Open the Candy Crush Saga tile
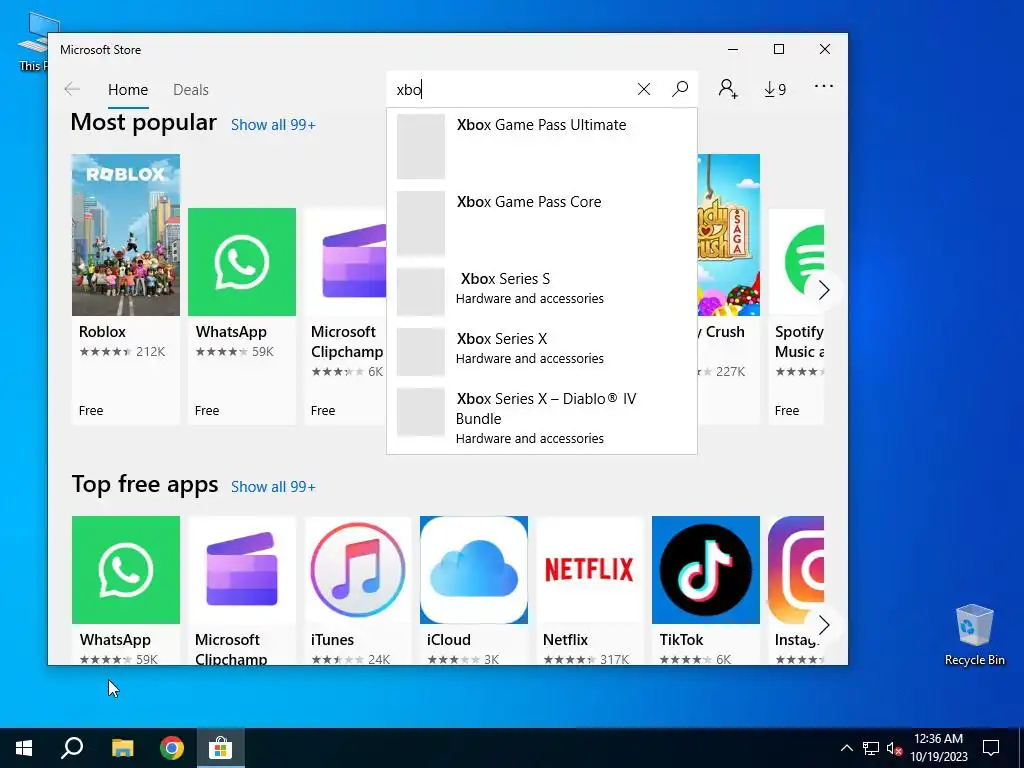 click(x=729, y=289)
